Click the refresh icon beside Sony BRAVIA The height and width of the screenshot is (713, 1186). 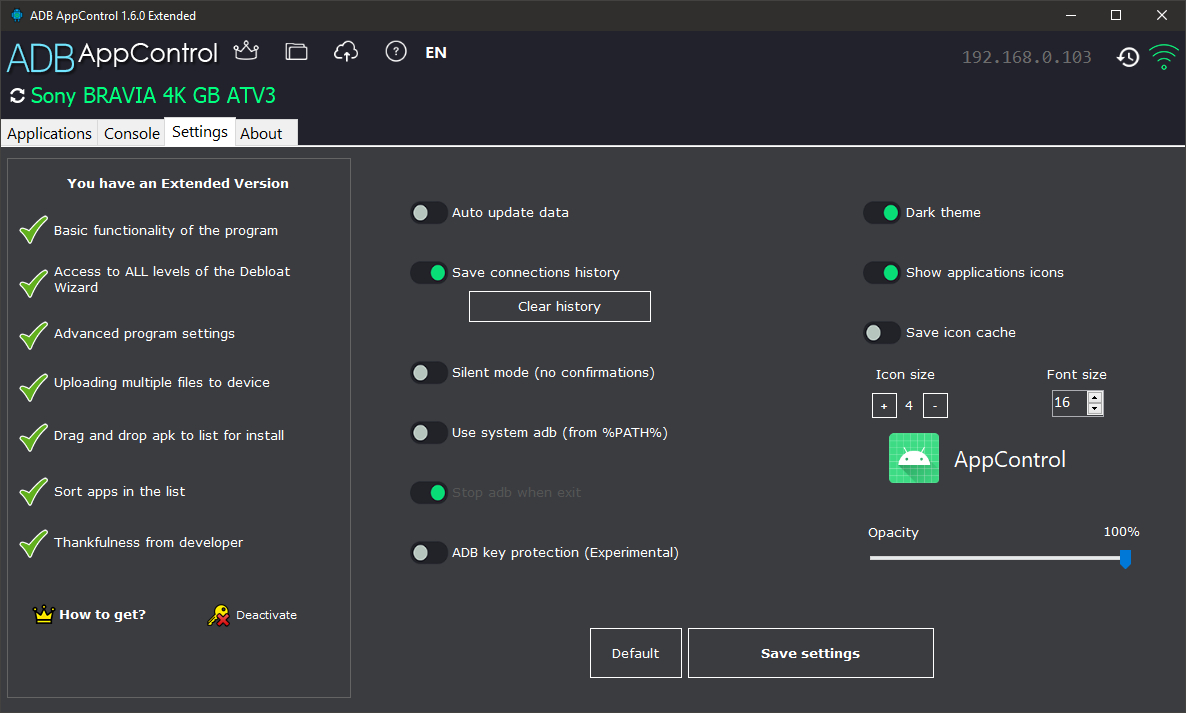(x=17, y=96)
